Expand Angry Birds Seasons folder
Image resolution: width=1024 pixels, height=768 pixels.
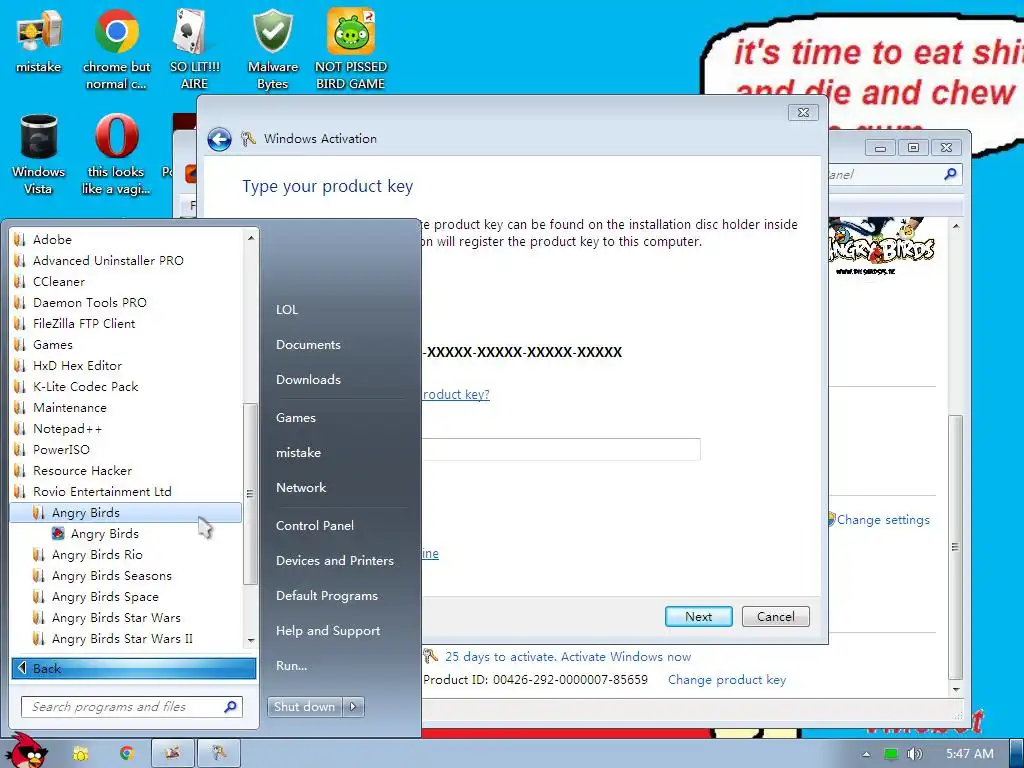point(127,575)
